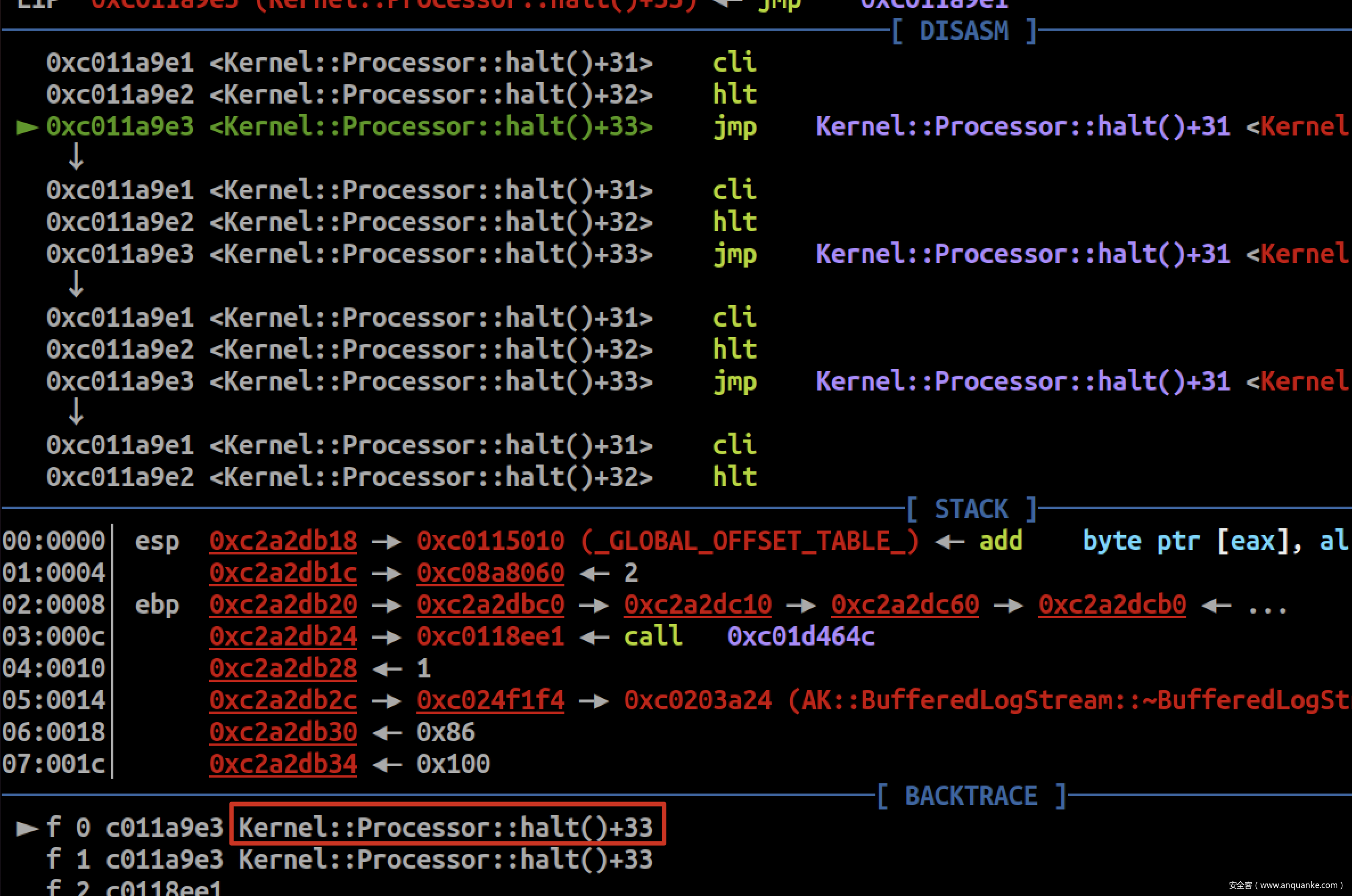Click the second down arrow in disassembly

point(76,284)
